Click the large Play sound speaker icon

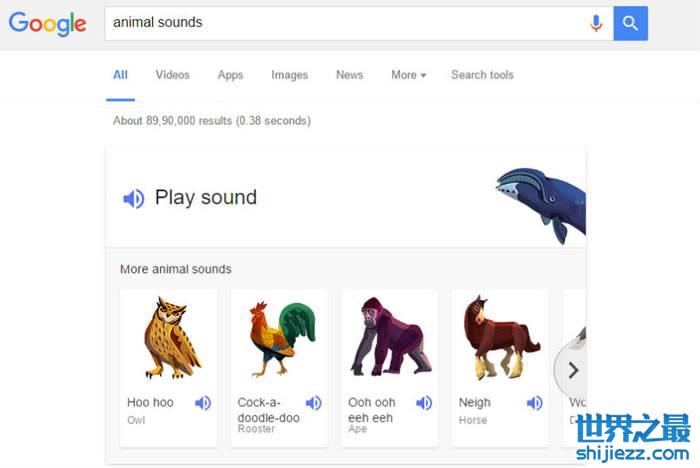click(x=134, y=198)
